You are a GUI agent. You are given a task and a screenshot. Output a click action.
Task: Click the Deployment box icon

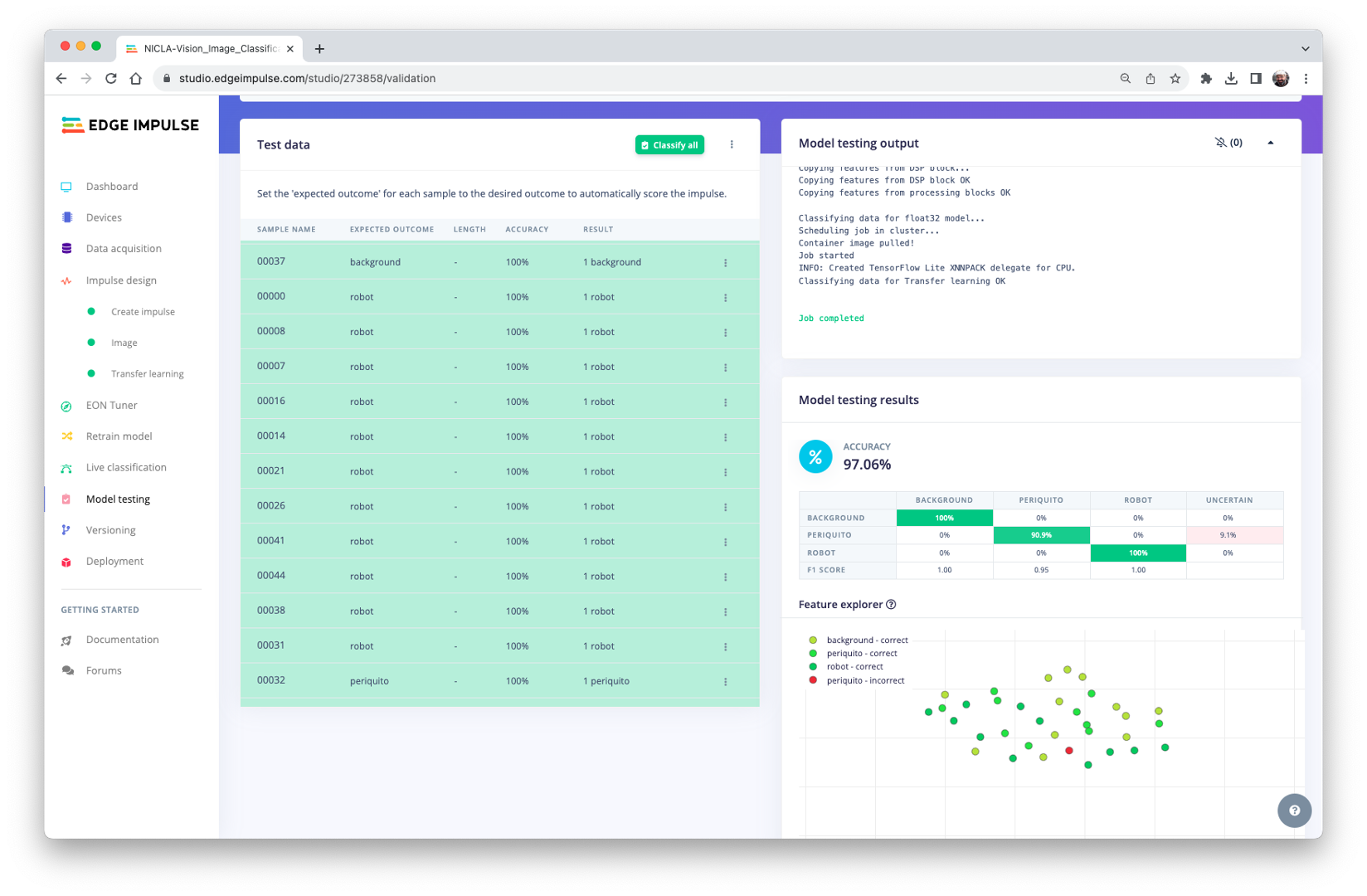(x=66, y=562)
